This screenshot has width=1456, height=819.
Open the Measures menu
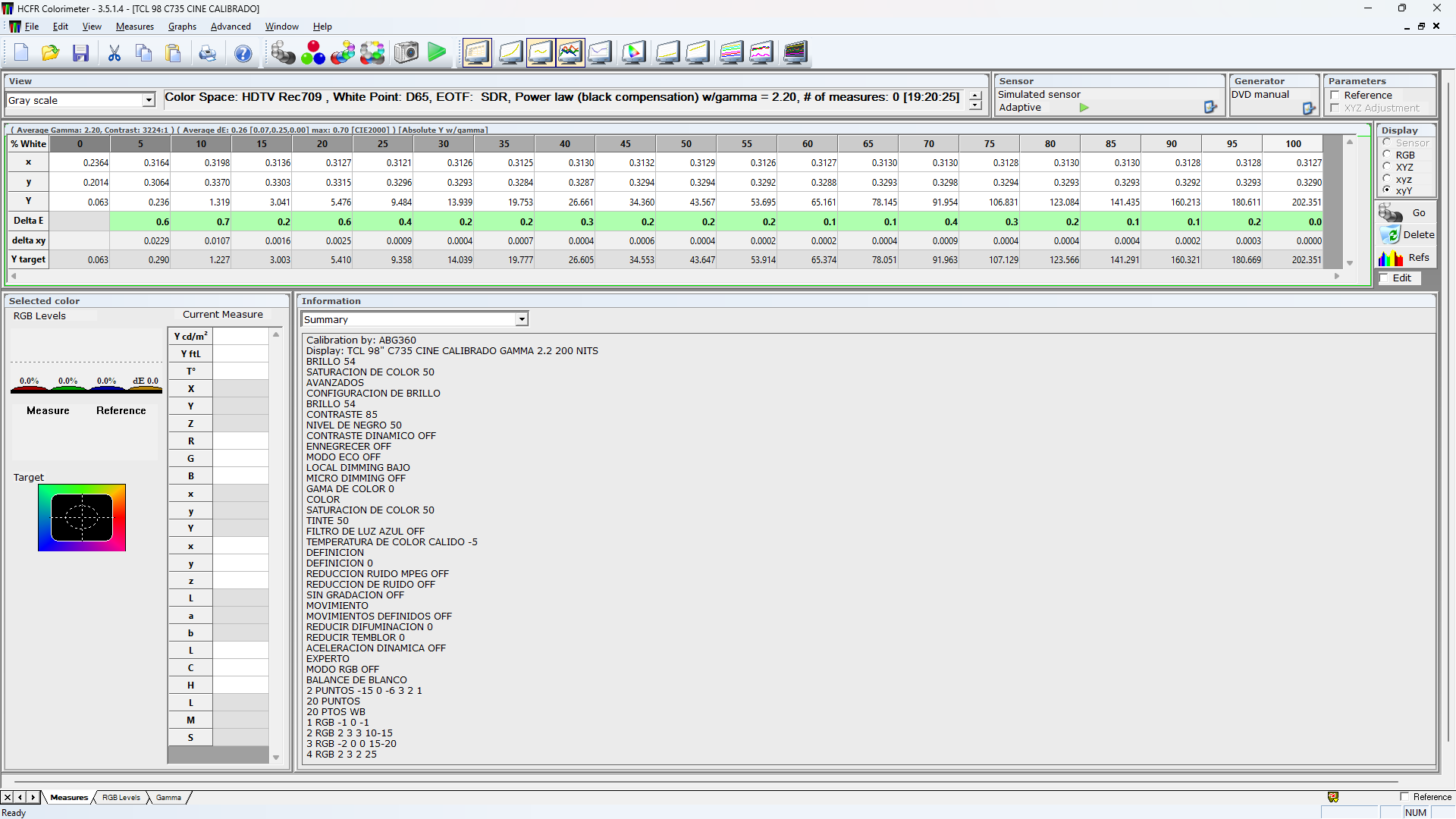[135, 27]
